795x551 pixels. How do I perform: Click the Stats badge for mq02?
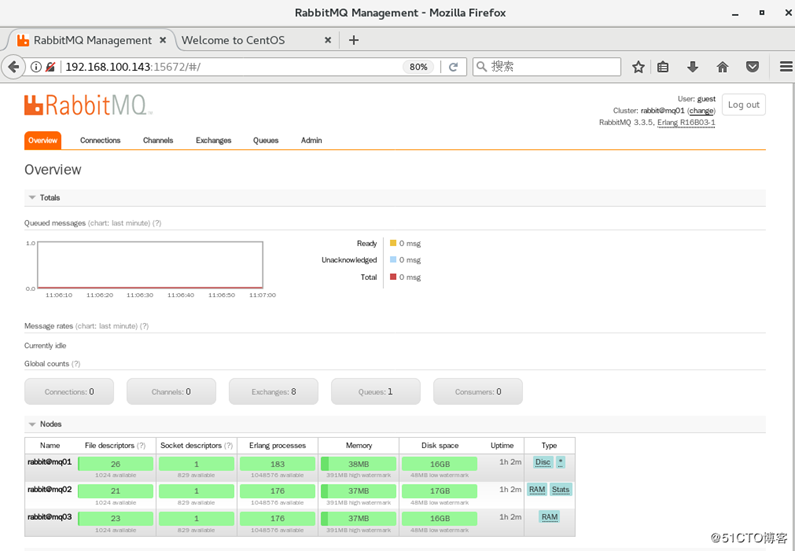pyautogui.click(x=561, y=489)
